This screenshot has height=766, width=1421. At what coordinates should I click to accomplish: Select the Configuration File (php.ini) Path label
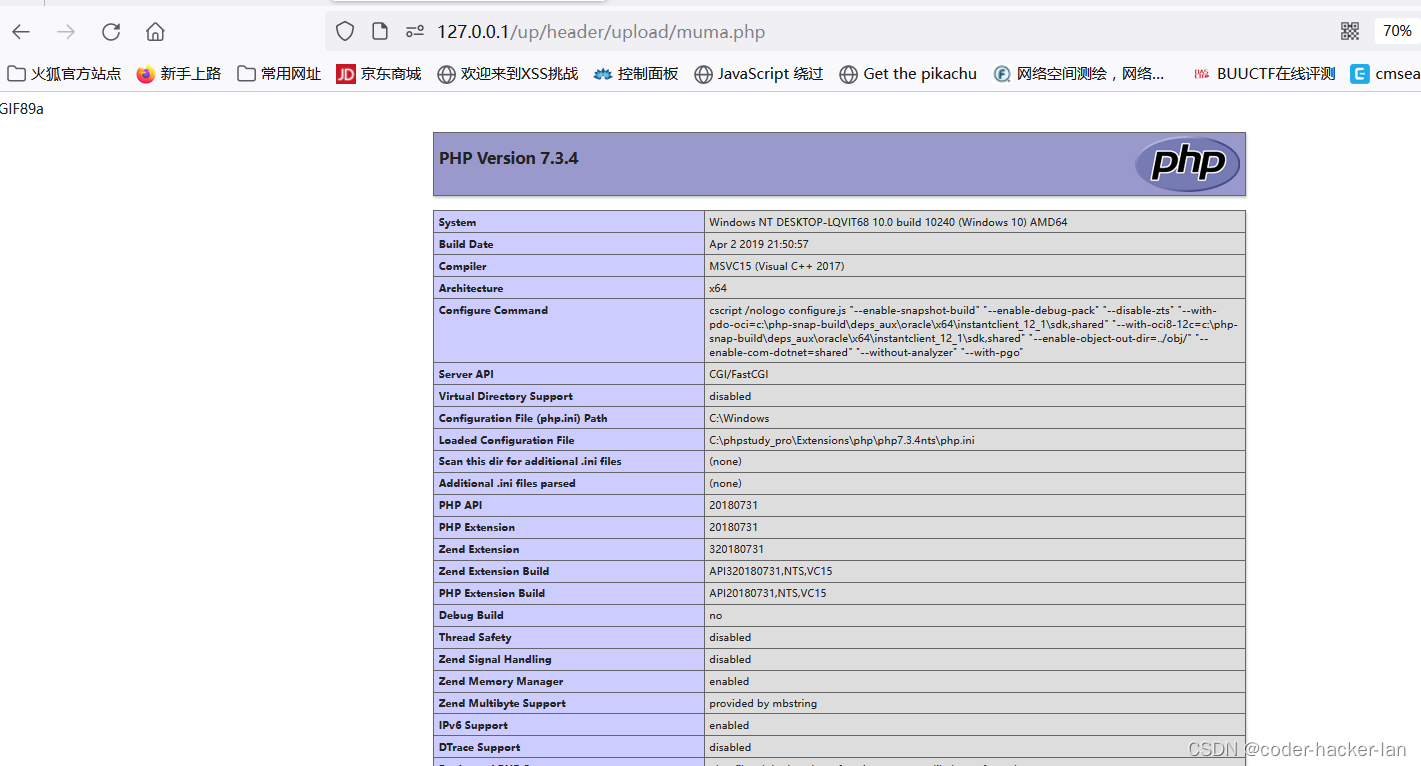click(x=523, y=418)
